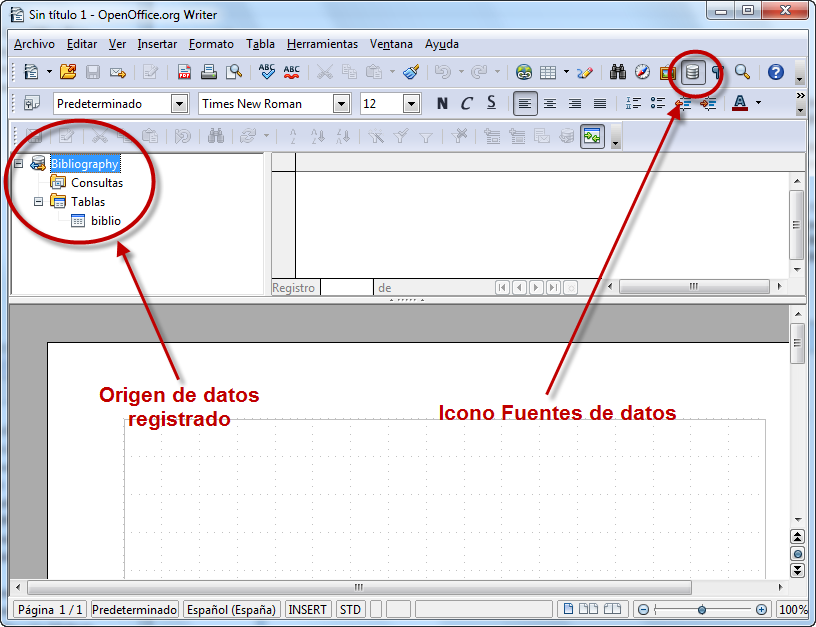Switch to single-page view layout
This screenshot has height=627, width=816.
pos(568,608)
